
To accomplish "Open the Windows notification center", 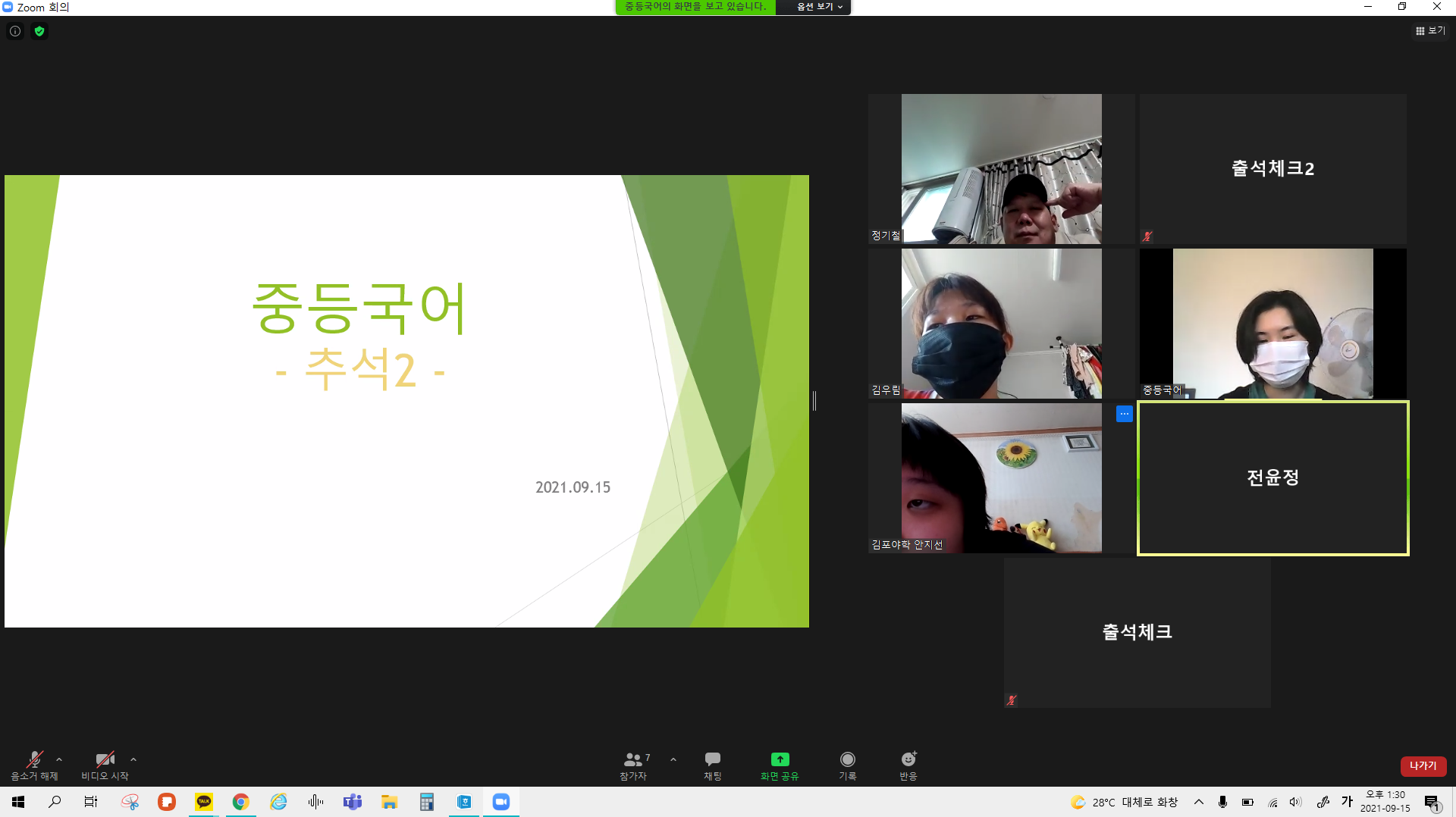I will [x=1432, y=803].
